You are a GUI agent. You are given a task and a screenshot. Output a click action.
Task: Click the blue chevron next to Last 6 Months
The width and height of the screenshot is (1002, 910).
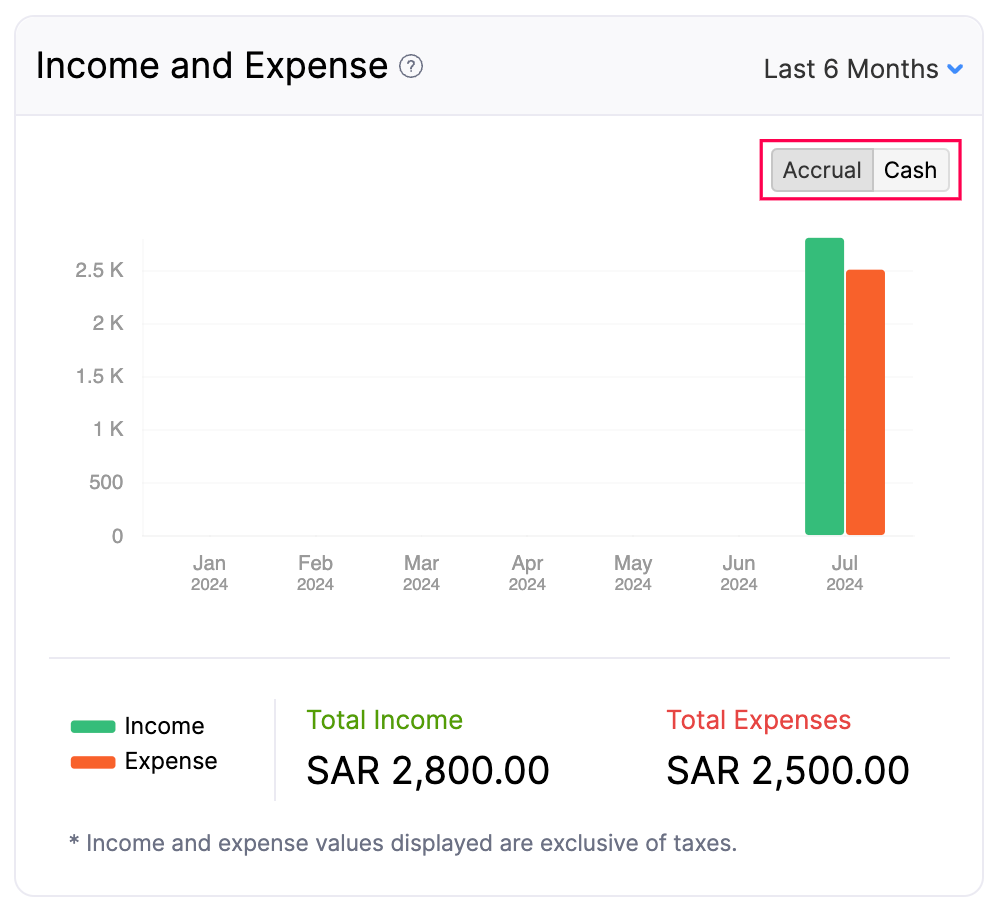956,69
